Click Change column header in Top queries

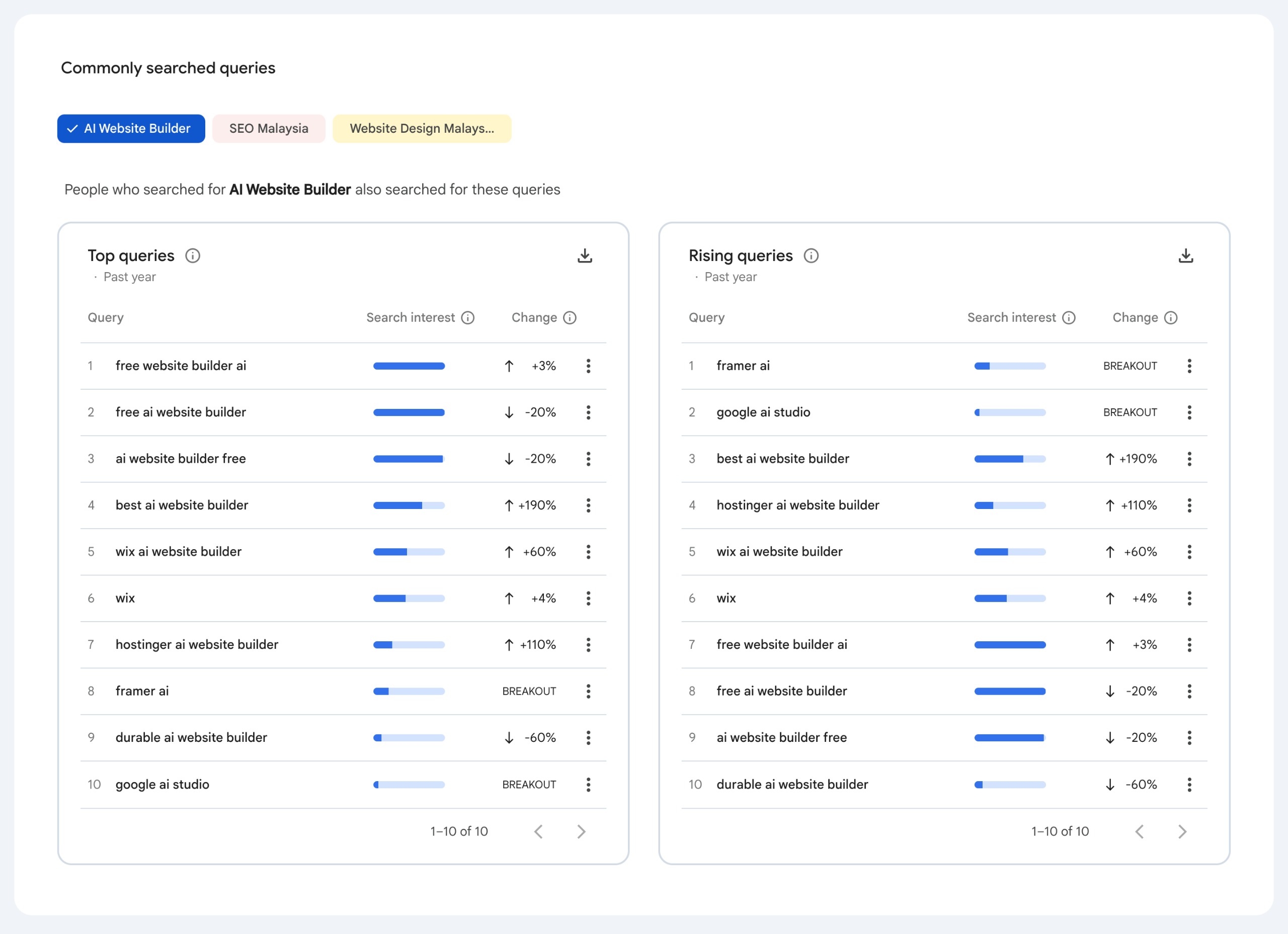[534, 317]
